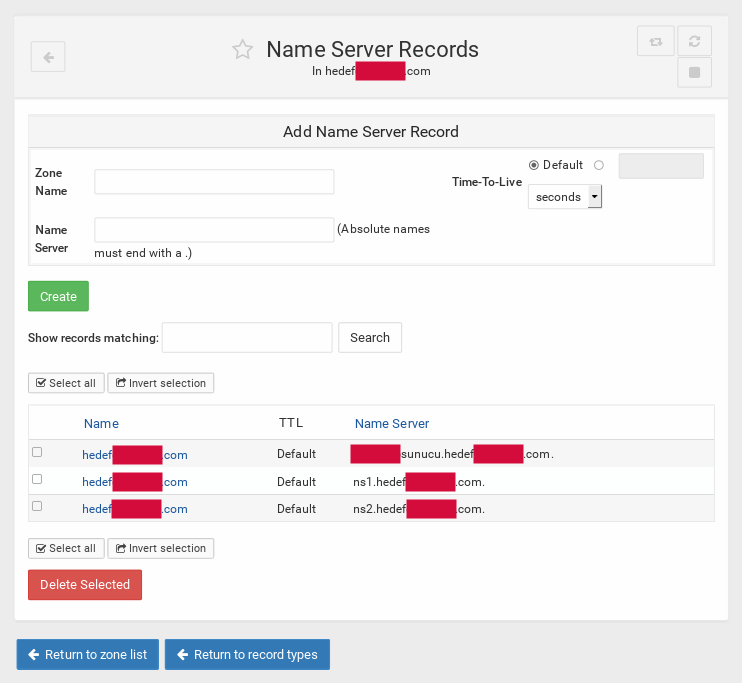Image resolution: width=742 pixels, height=683 pixels.
Task: Sort records by Name column header
Action: [101, 423]
